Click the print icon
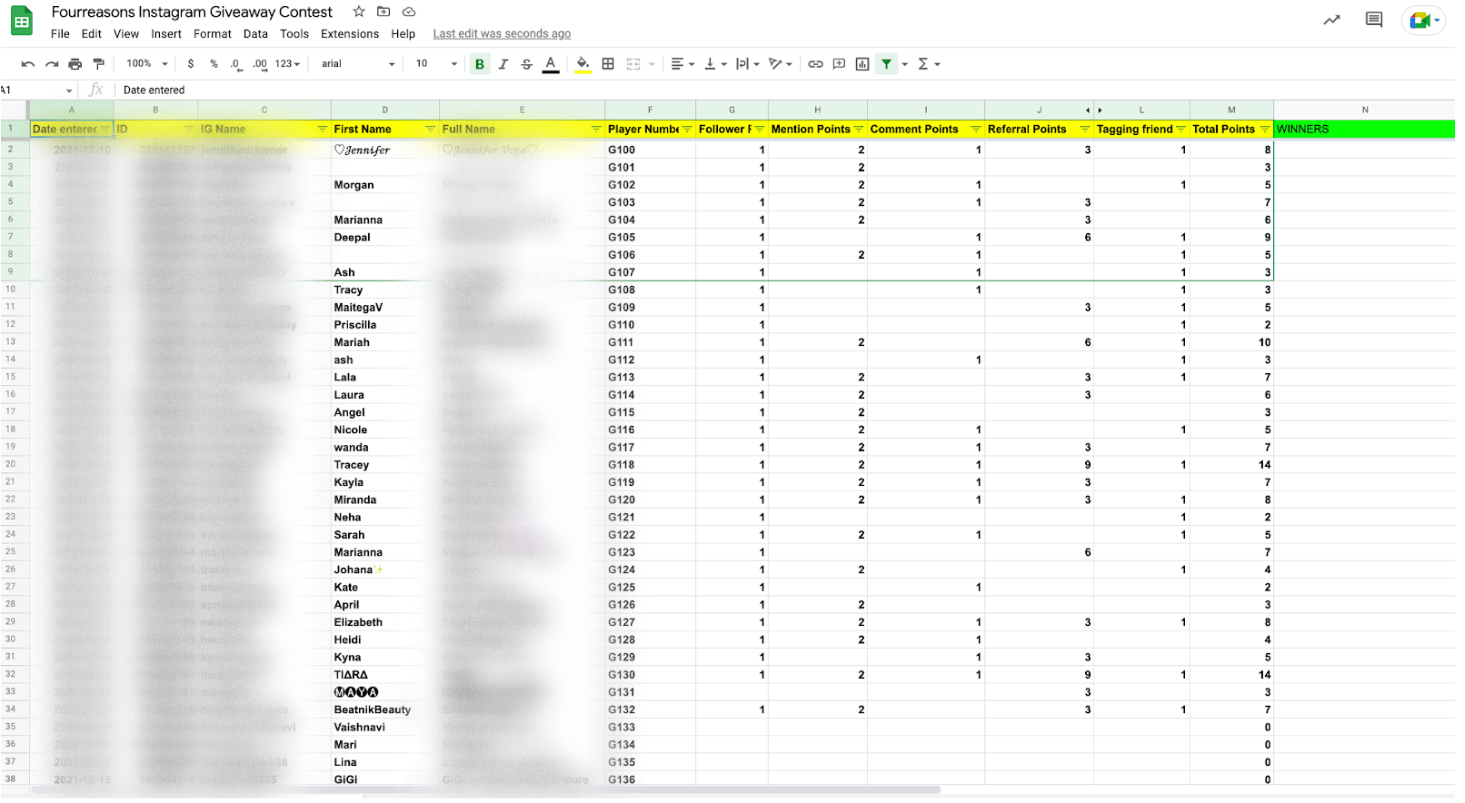1465x803 pixels. [75, 64]
